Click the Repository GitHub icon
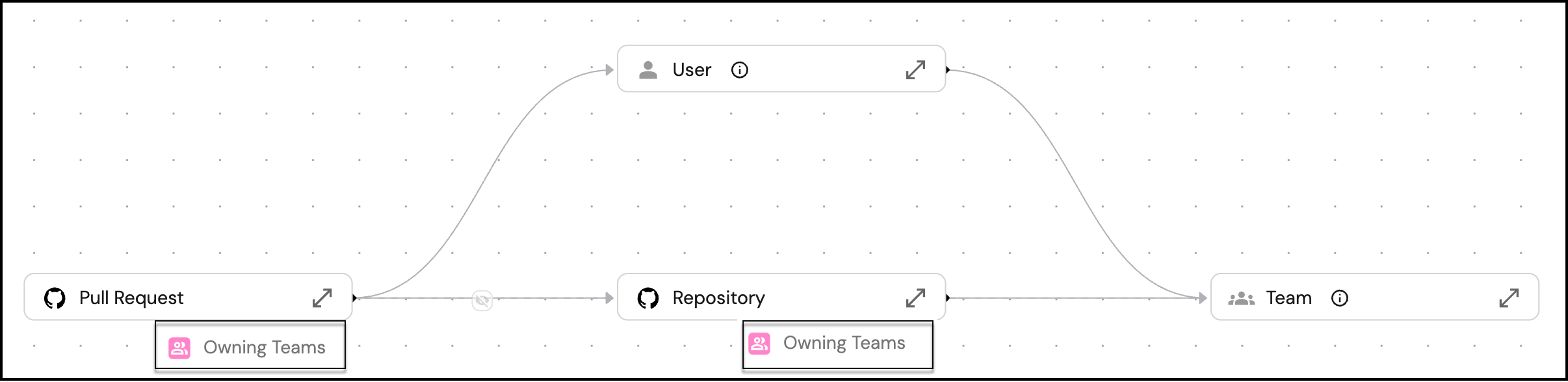Screen dimensions: 1568x382 648,298
